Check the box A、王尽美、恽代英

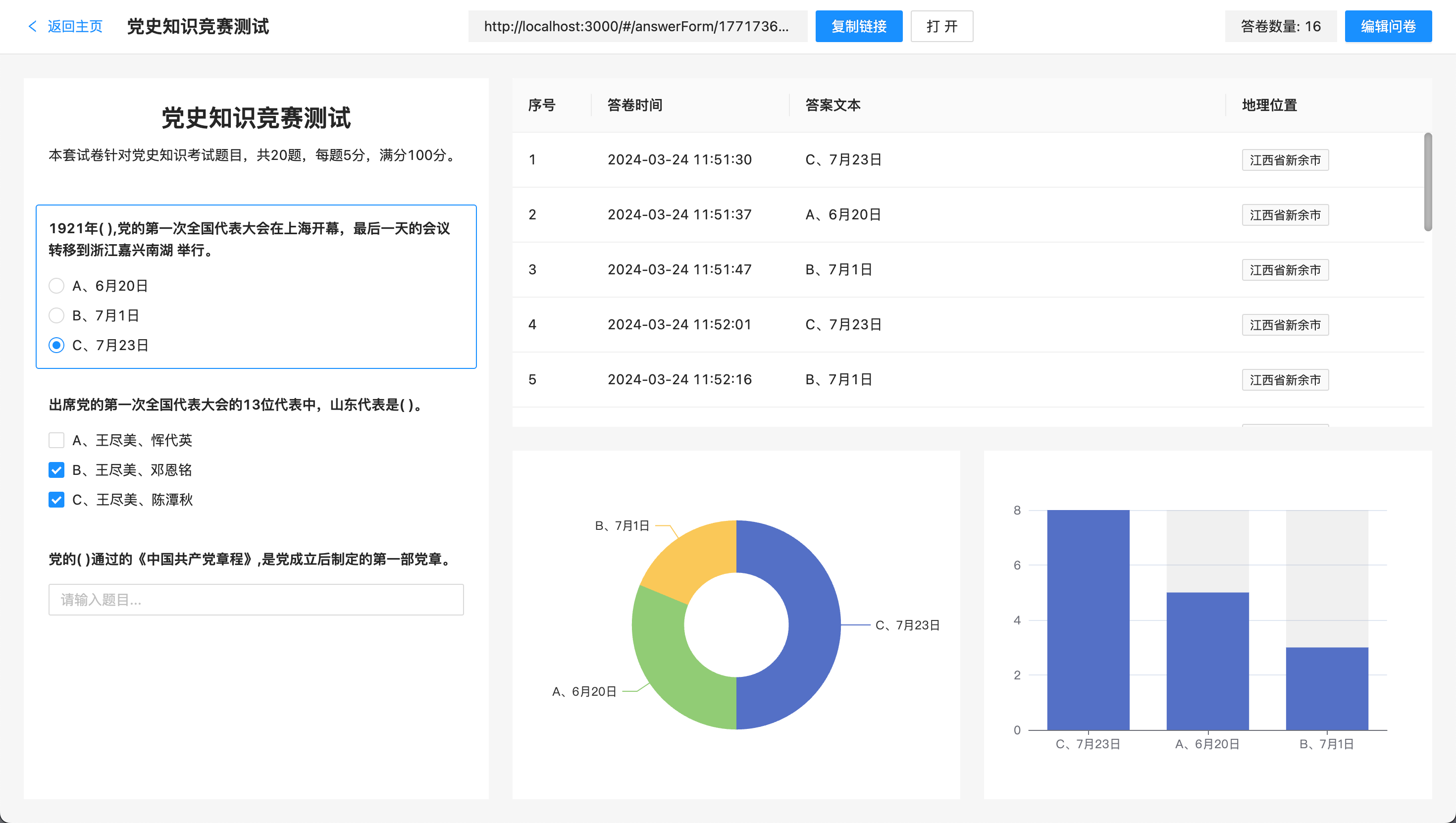point(56,440)
